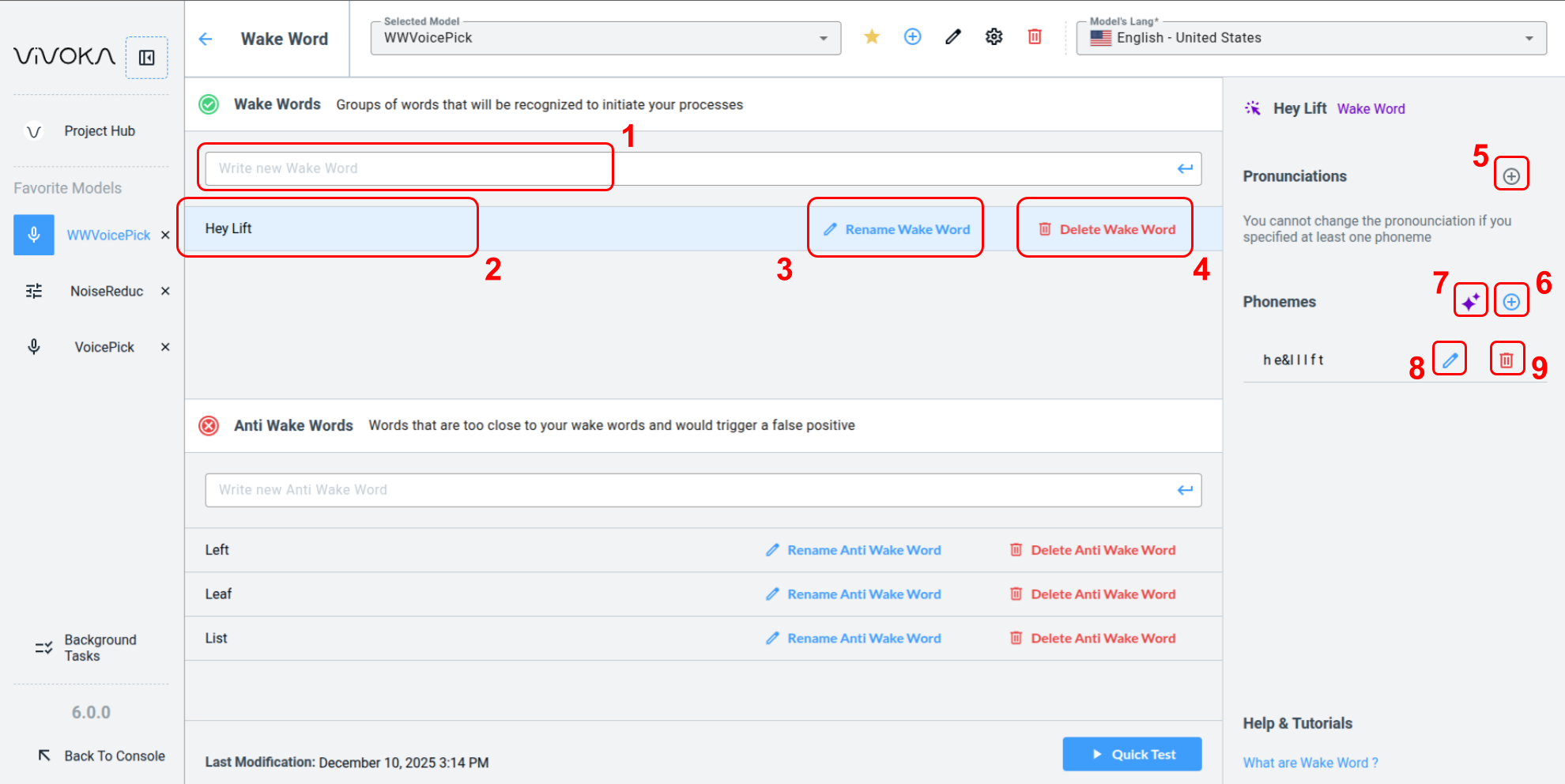Generate phonemes with the sparkle icon
This screenshot has width=1565, height=784.
coord(1470,301)
